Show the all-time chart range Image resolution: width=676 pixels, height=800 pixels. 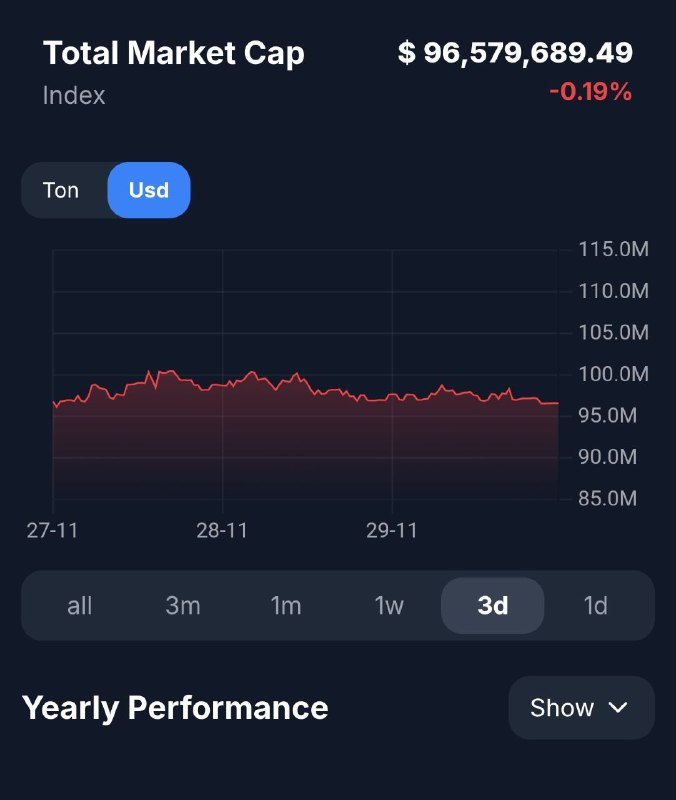click(80, 606)
